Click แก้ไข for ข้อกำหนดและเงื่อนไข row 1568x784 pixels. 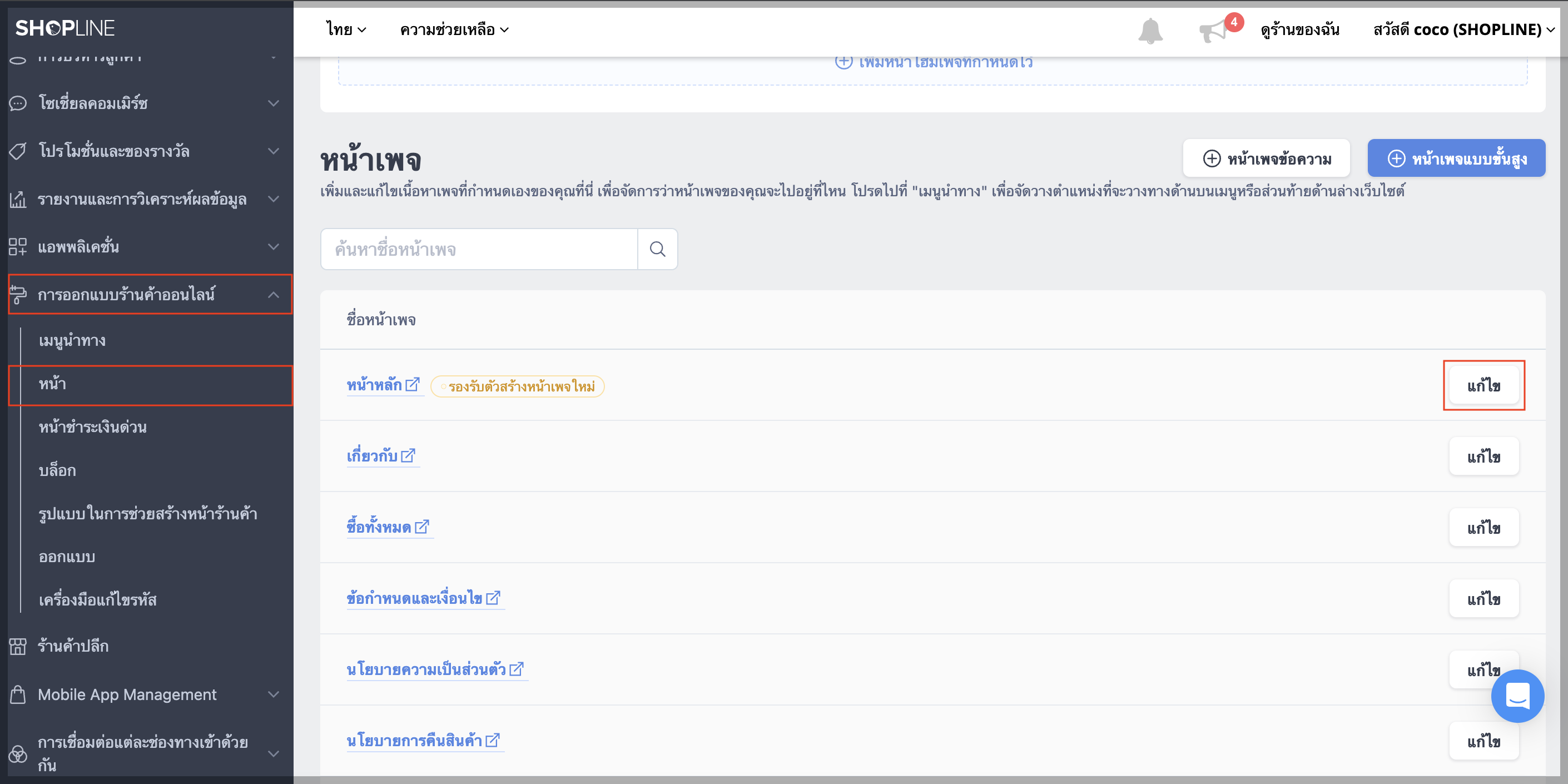pyautogui.click(x=1484, y=599)
